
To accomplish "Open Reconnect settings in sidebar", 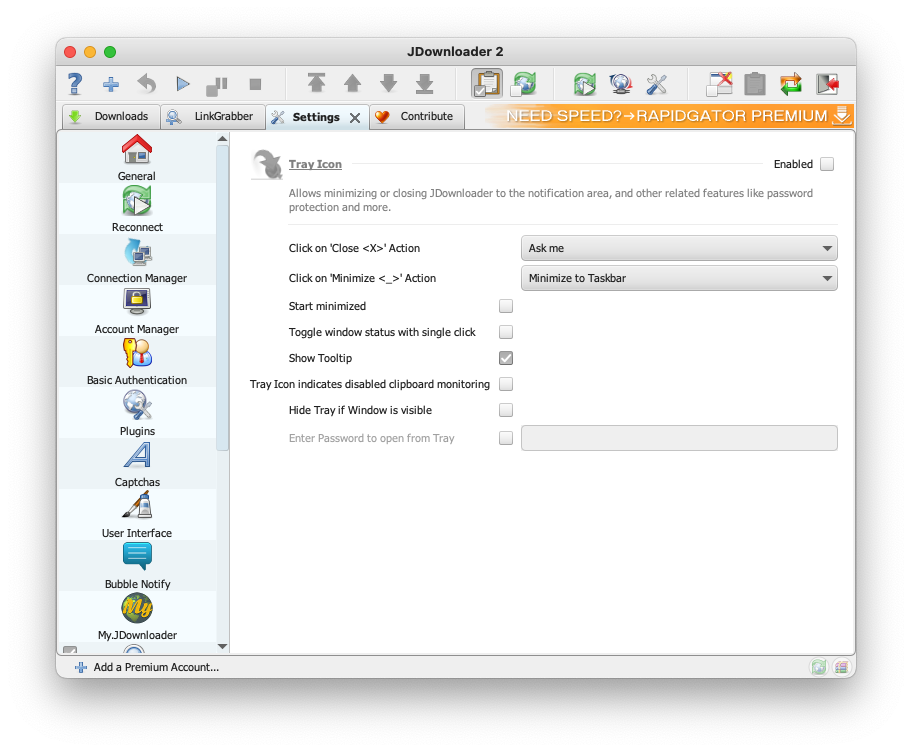I will click(137, 209).
